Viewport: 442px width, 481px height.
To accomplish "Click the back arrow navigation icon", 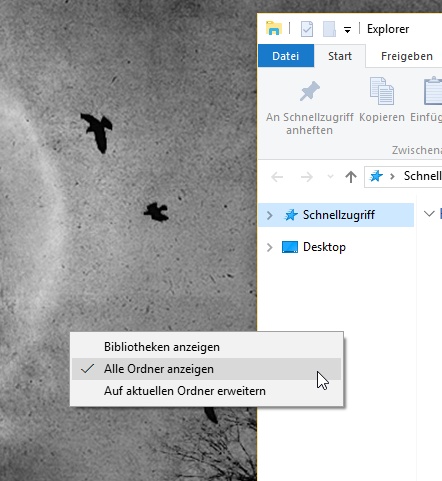I will (x=277, y=177).
